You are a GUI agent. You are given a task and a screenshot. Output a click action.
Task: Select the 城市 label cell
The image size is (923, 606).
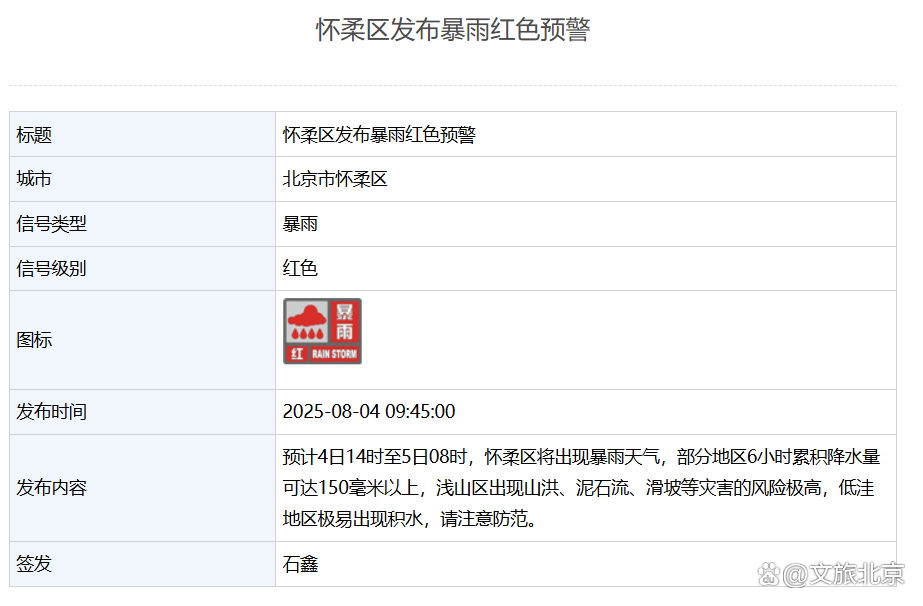click(34, 180)
